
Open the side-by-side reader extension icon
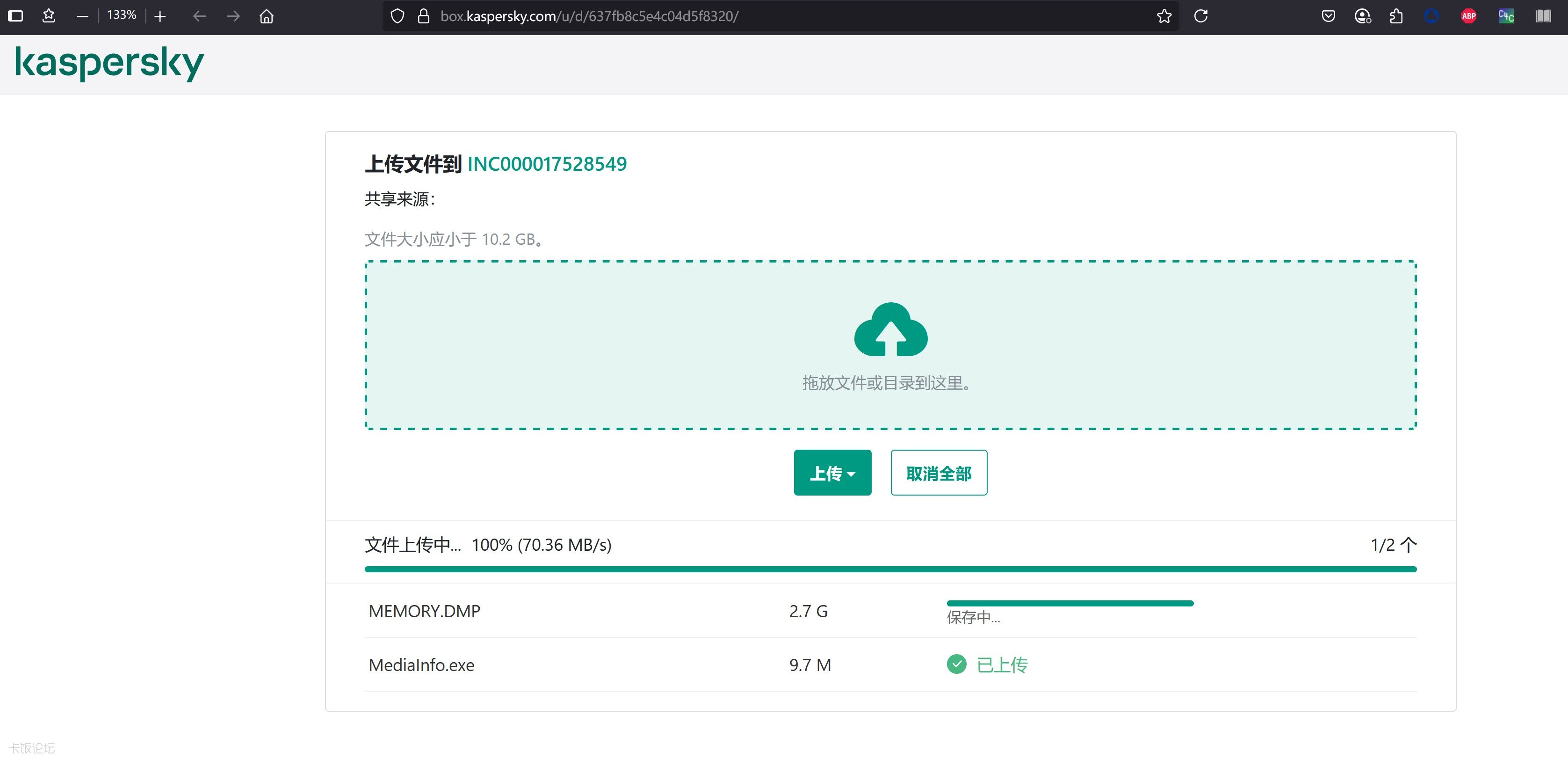click(1543, 16)
